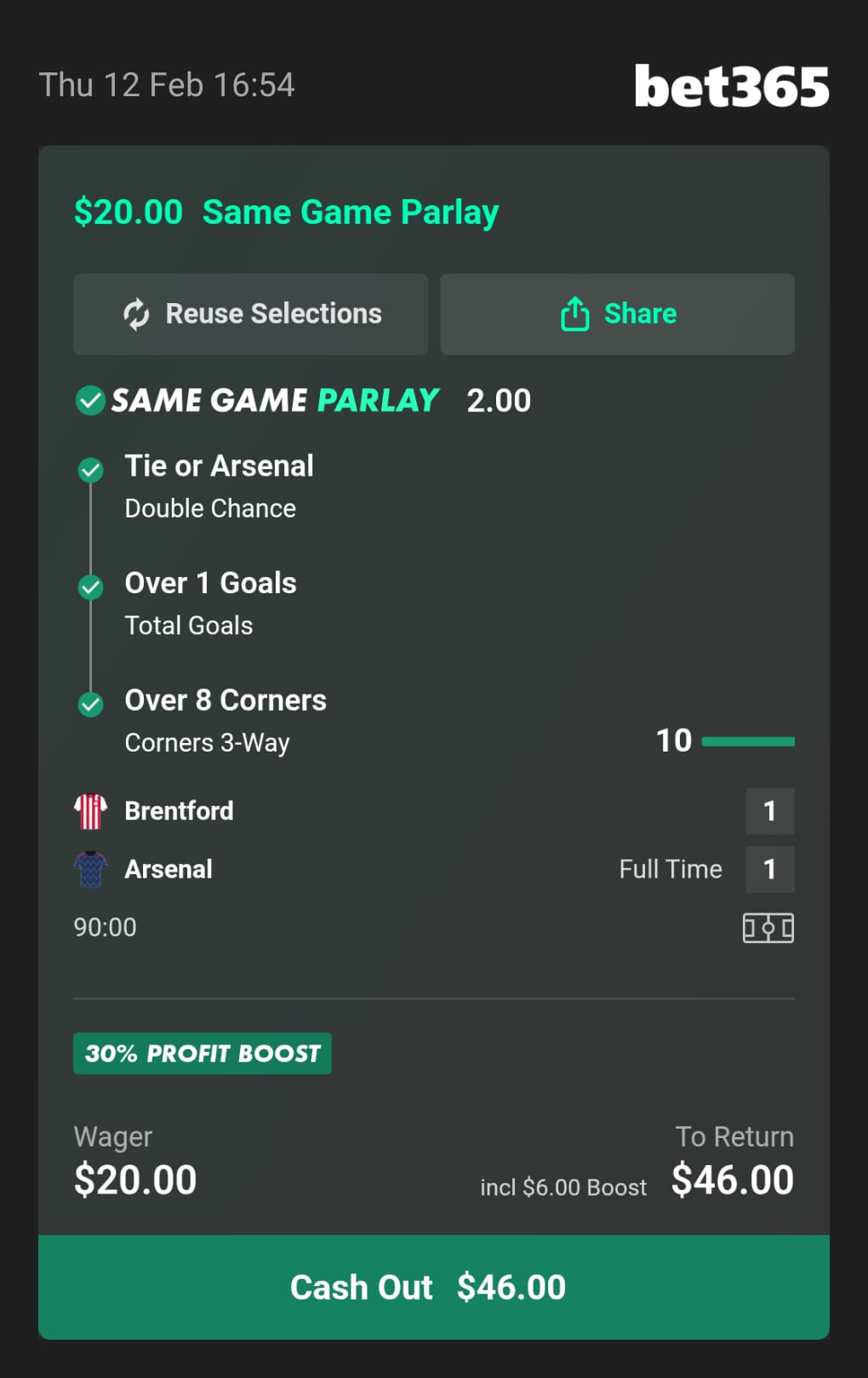The width and height of the screenshot is (868, 1378).
Task: Expand the $20.00 Same Game Parlay header
Action: pos(286,212)
